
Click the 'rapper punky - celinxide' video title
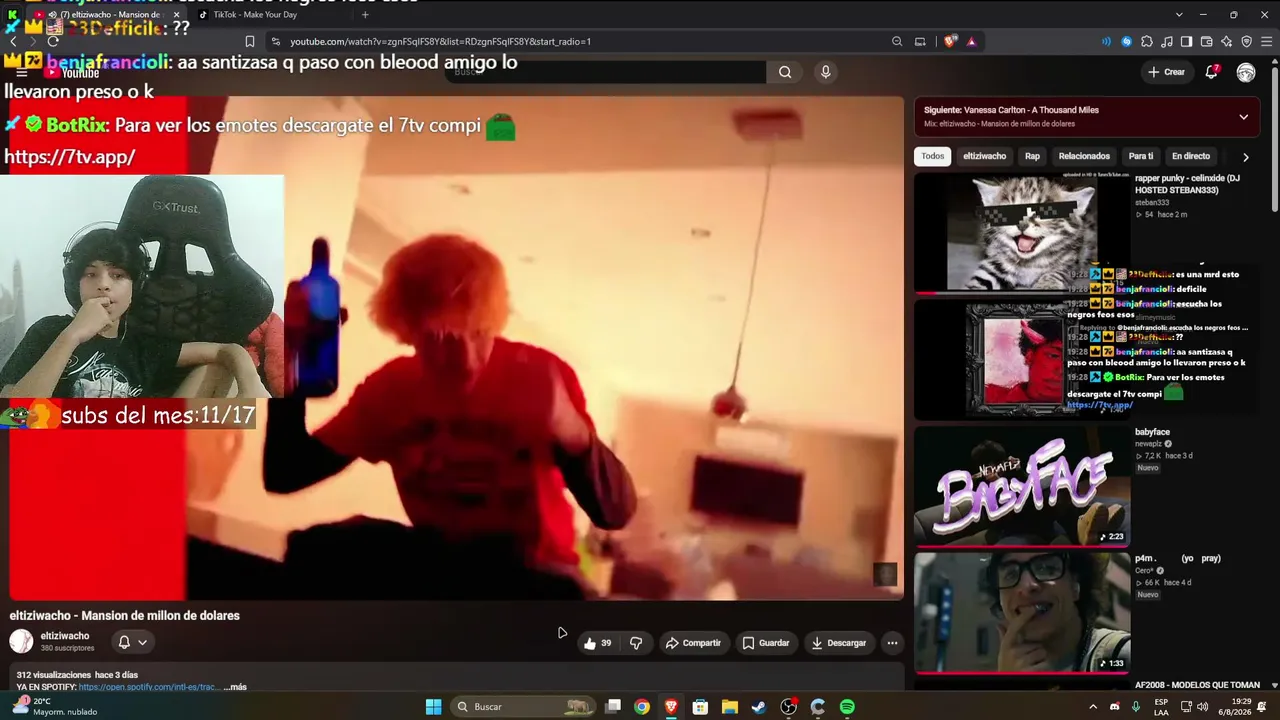[x=1187, y=184]
